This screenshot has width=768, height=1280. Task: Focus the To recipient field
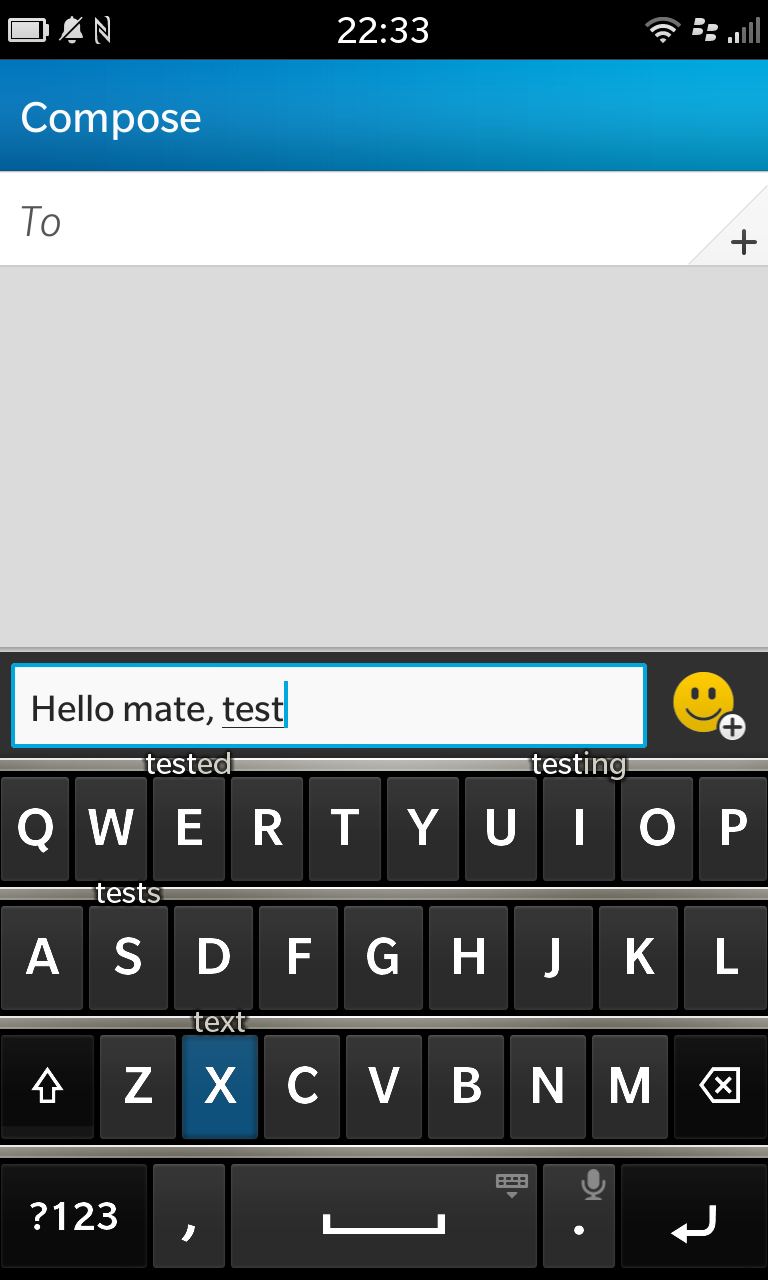(384, 220)
